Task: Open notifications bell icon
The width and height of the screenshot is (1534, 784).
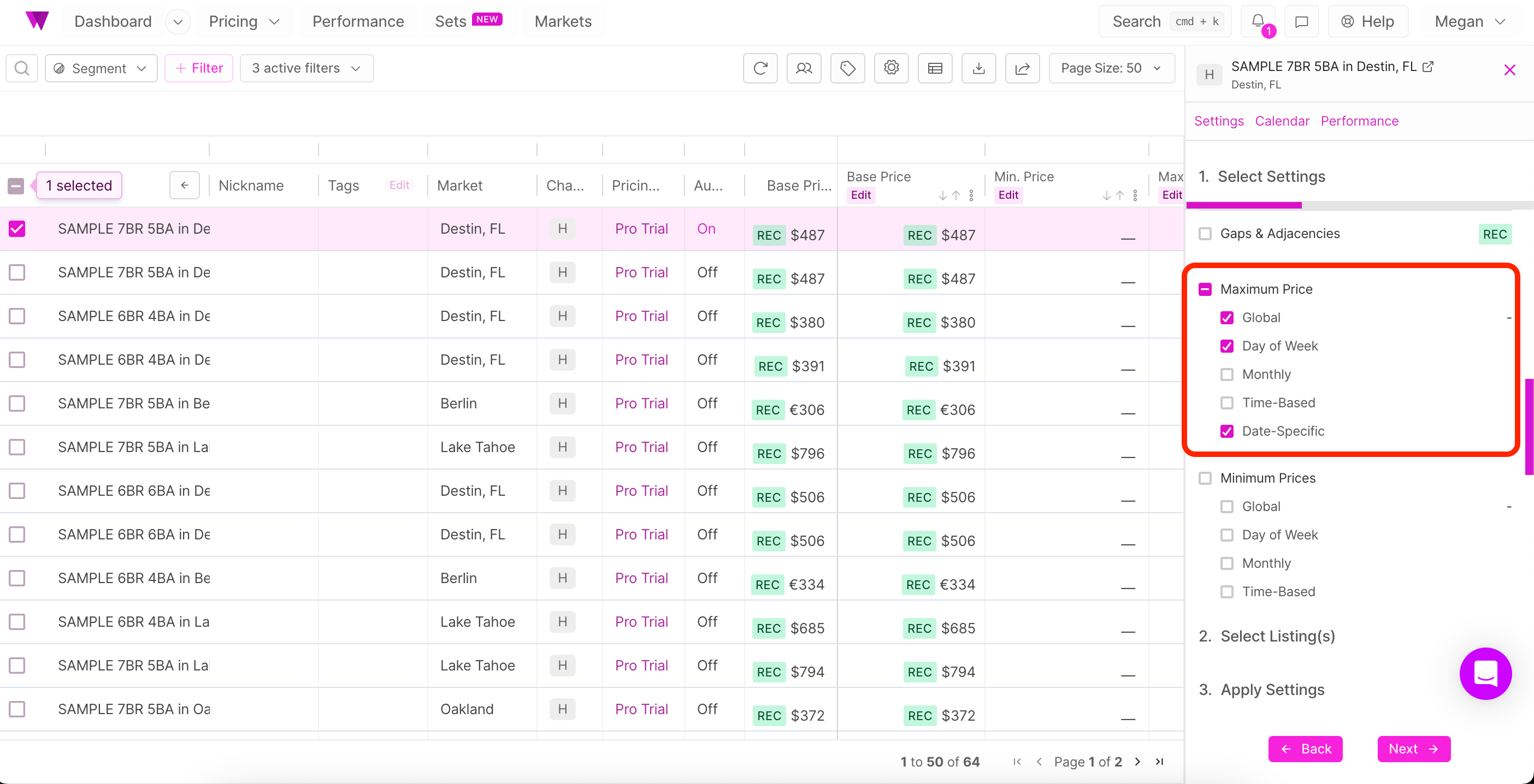Action: tap(1258, 21)
